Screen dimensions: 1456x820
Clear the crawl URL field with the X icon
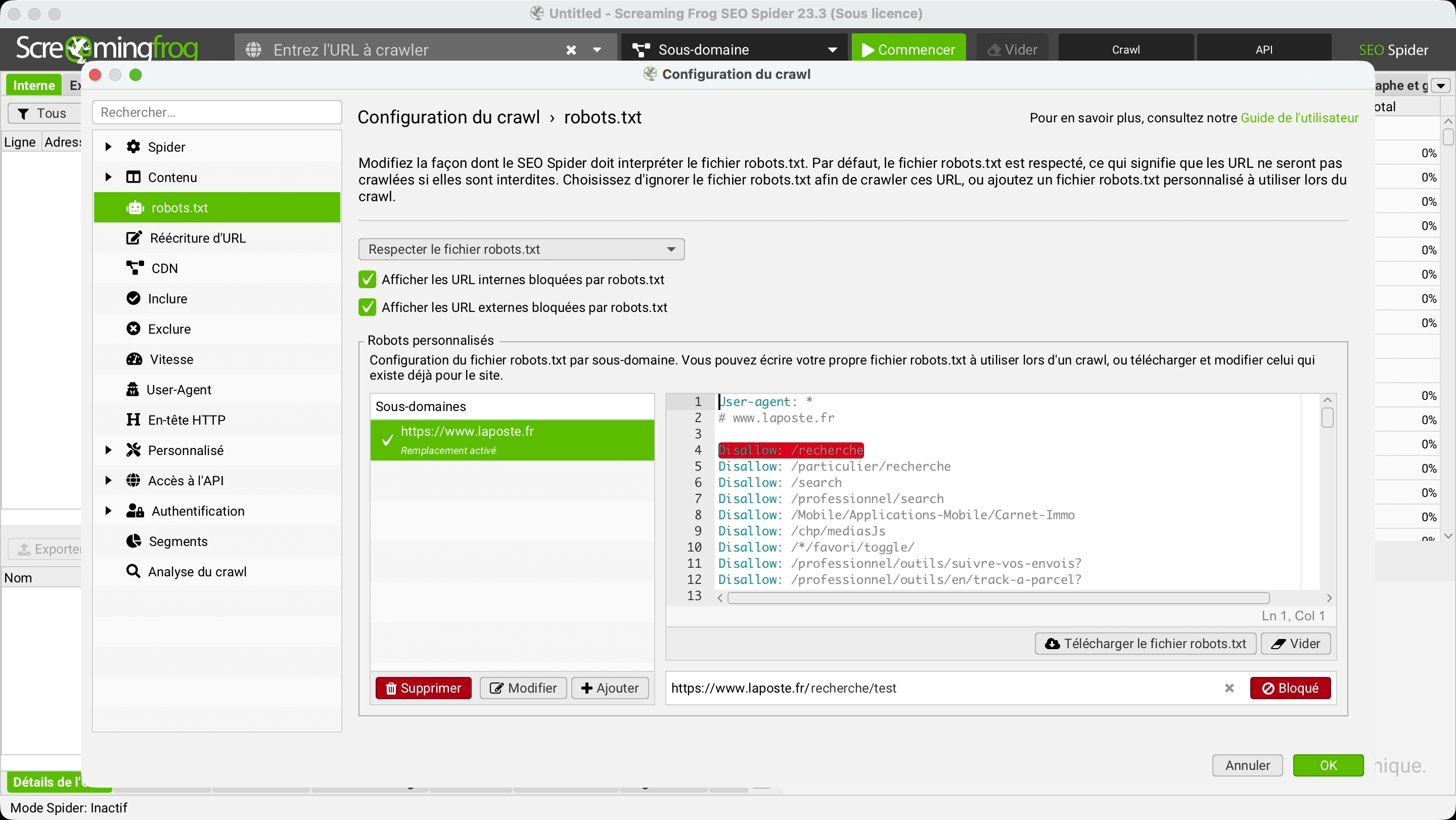coord(571,50)
